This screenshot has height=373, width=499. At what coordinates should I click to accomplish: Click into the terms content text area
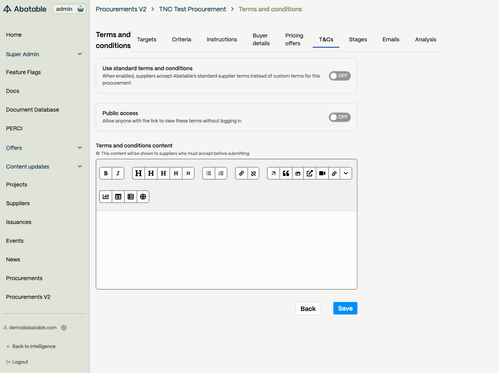[227, 250]
